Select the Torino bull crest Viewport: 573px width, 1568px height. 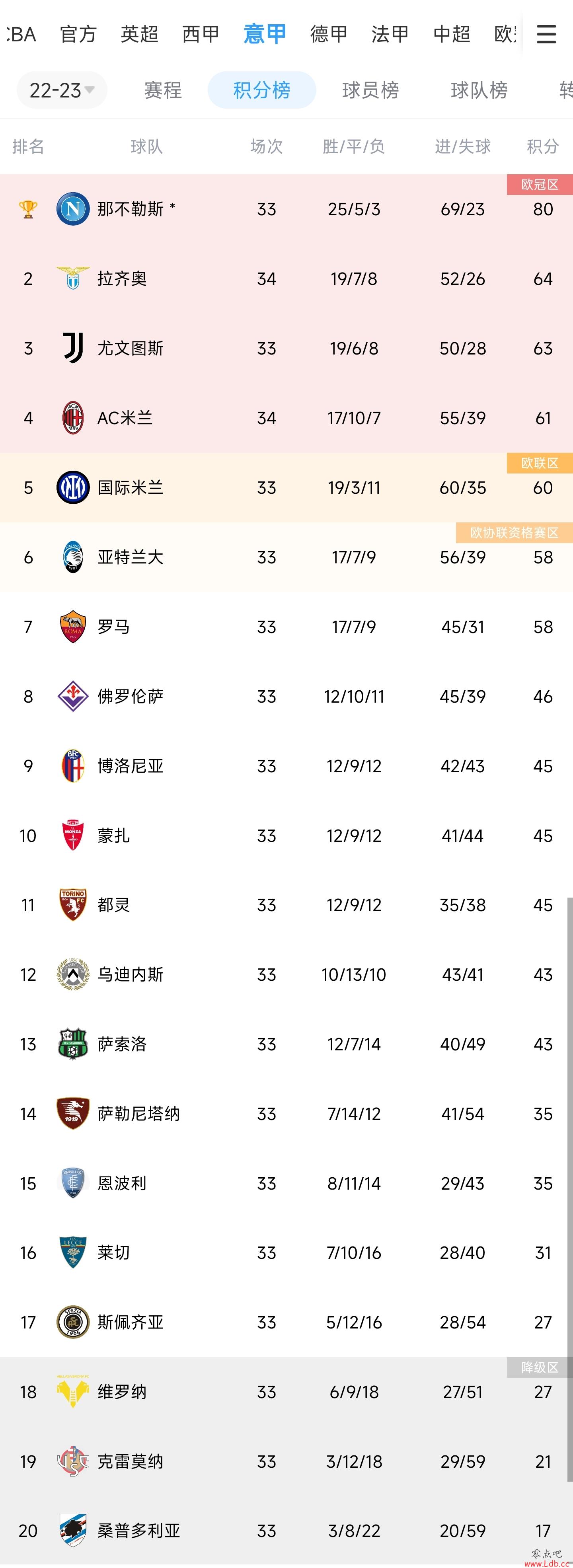[x=73, y=905]
